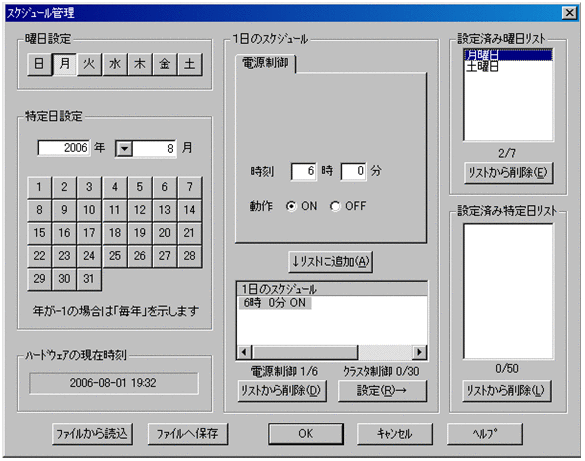This screenshot has width=585, height=461.
Task: Select day 20 in the calendar
Action: coord(165,233)
